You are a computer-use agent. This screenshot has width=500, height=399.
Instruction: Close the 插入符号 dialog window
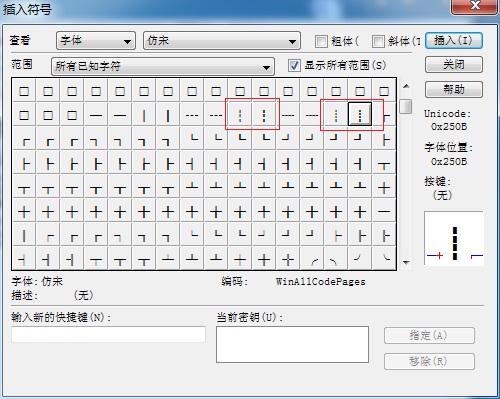[x=475, y=6]
